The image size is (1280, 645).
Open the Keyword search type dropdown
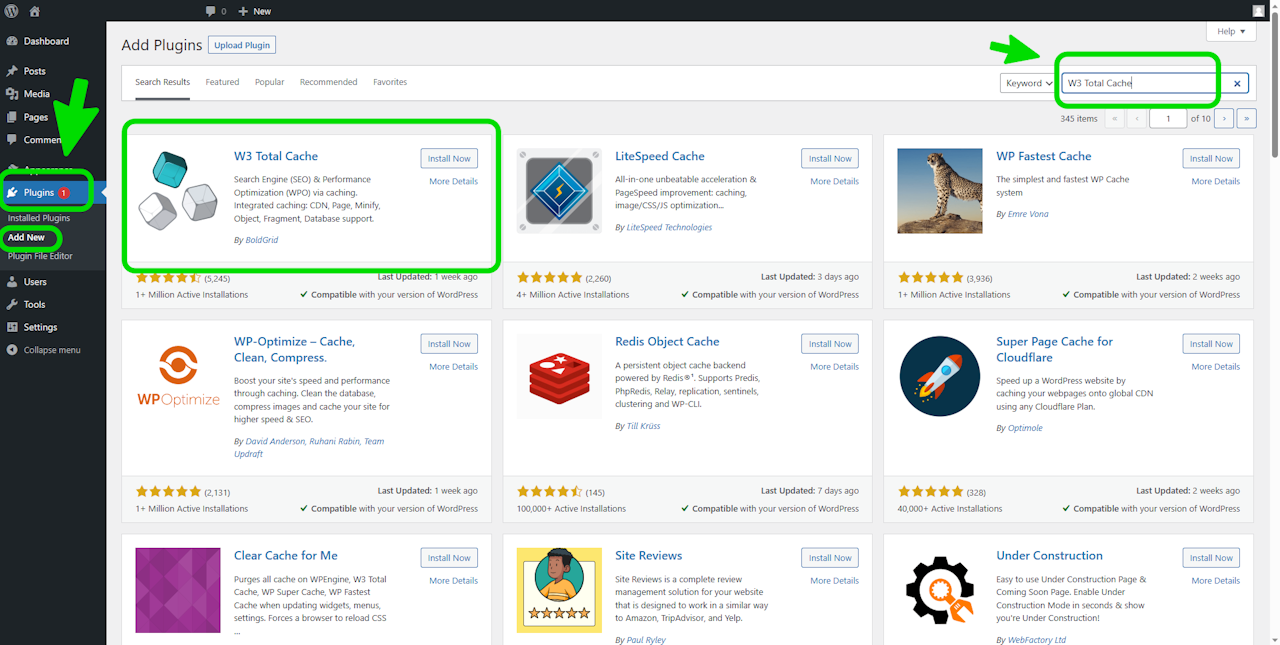pyautogui.click(x=1029, y=83)
